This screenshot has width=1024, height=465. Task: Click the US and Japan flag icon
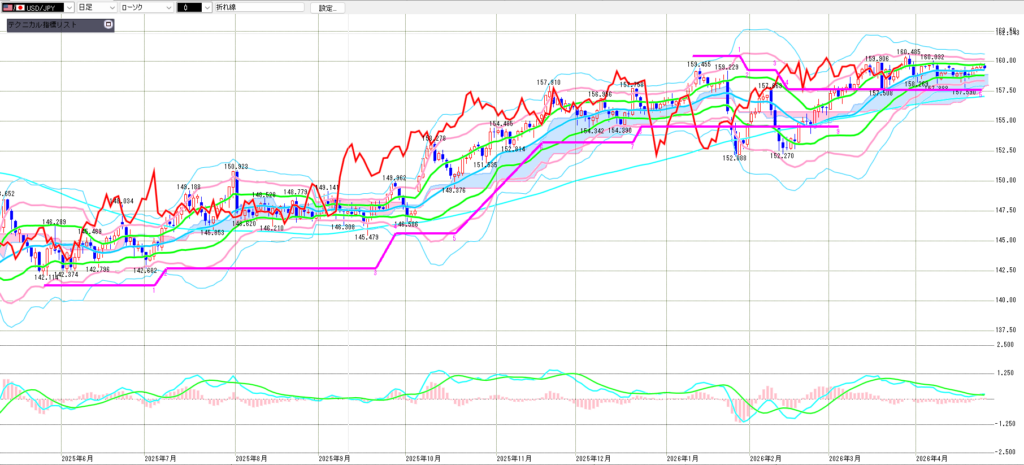(12, 7)
